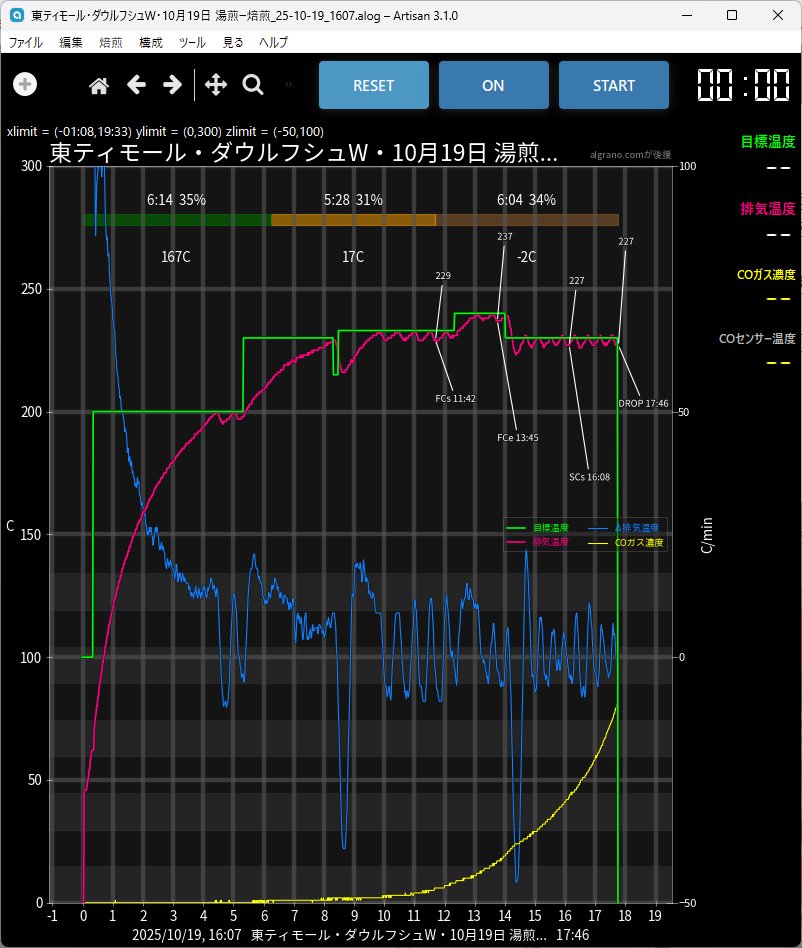This screenshot has height=948, width=802.
Task: Toggle Δ排気温度 curve in the legend
Action: pyautogui.click(x=624, y=528)
